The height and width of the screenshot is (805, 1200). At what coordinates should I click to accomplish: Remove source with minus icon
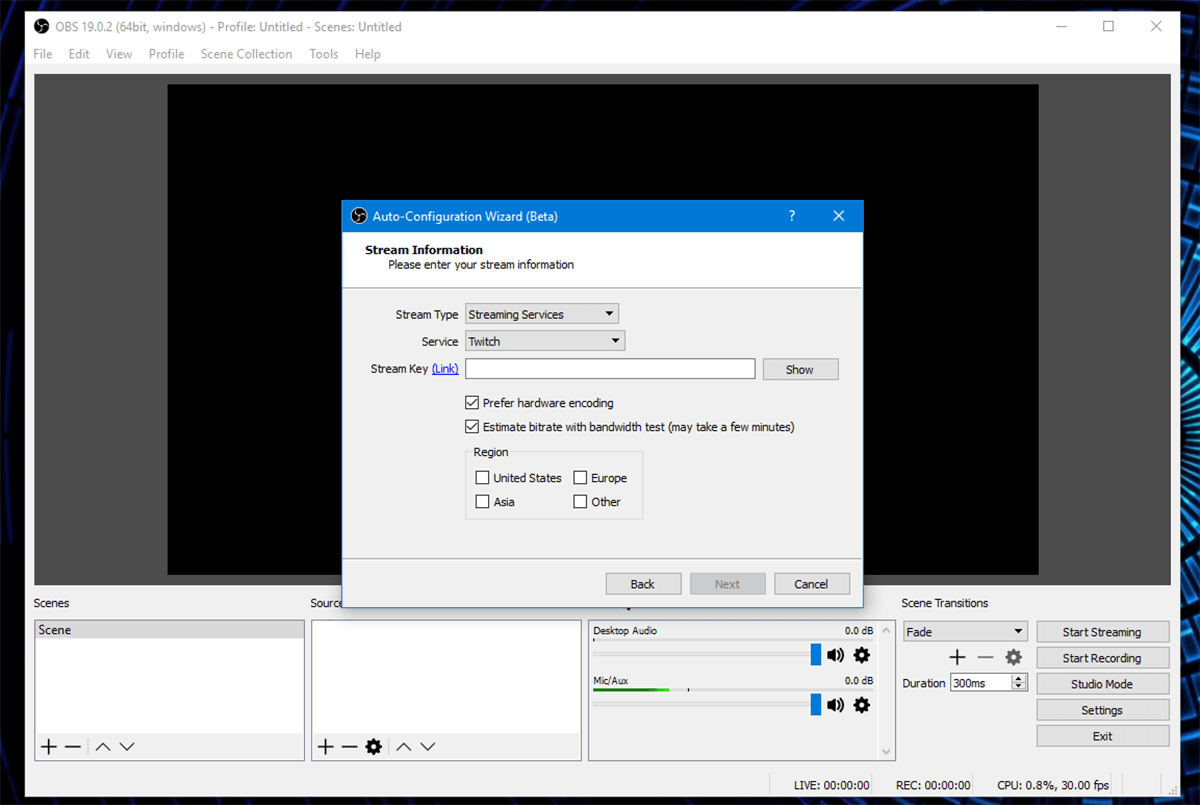(x=349, y=746)
